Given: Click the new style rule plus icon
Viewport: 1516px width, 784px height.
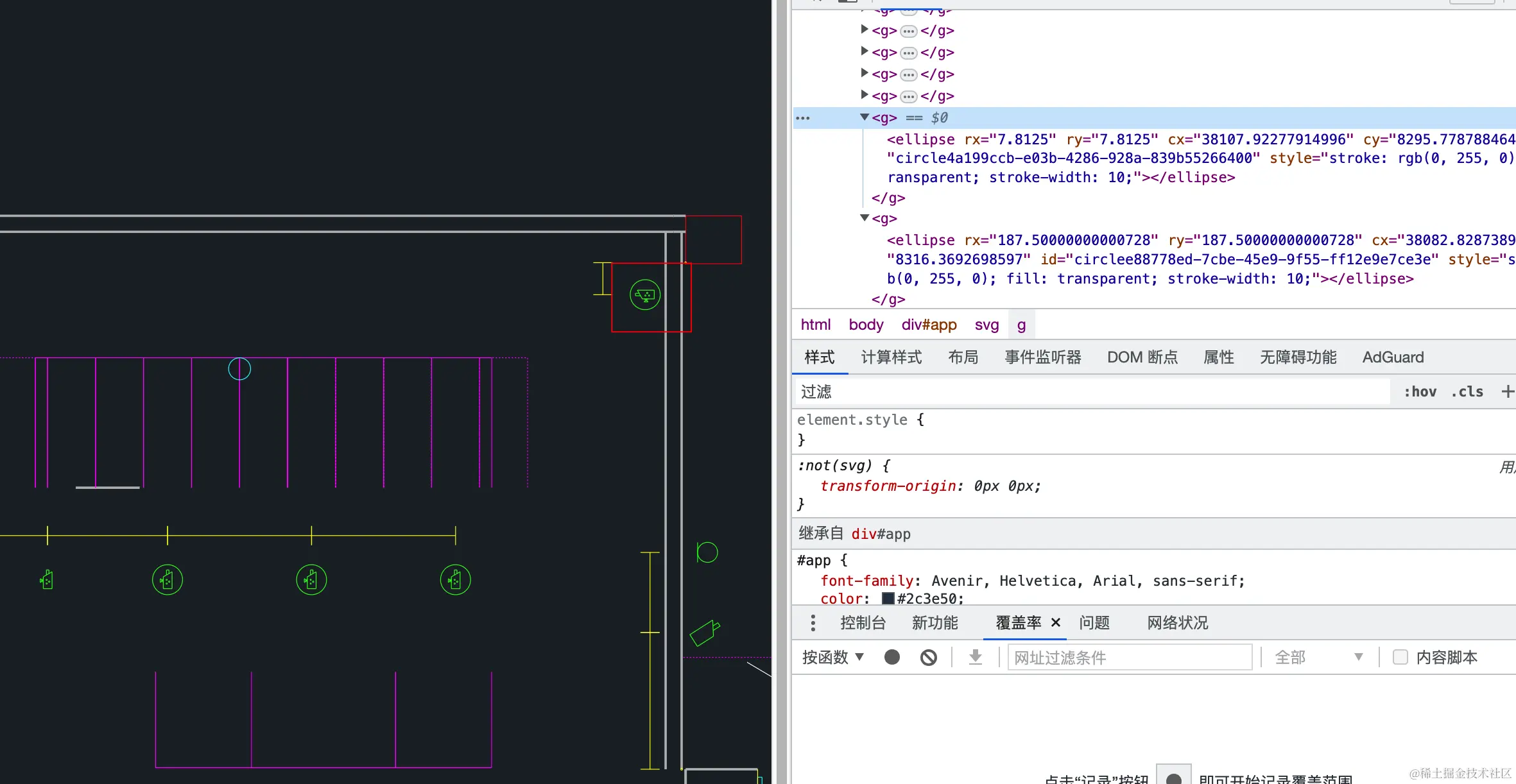Looking at the screenshot, I should pyautogui.click(x=1507, y=391).
